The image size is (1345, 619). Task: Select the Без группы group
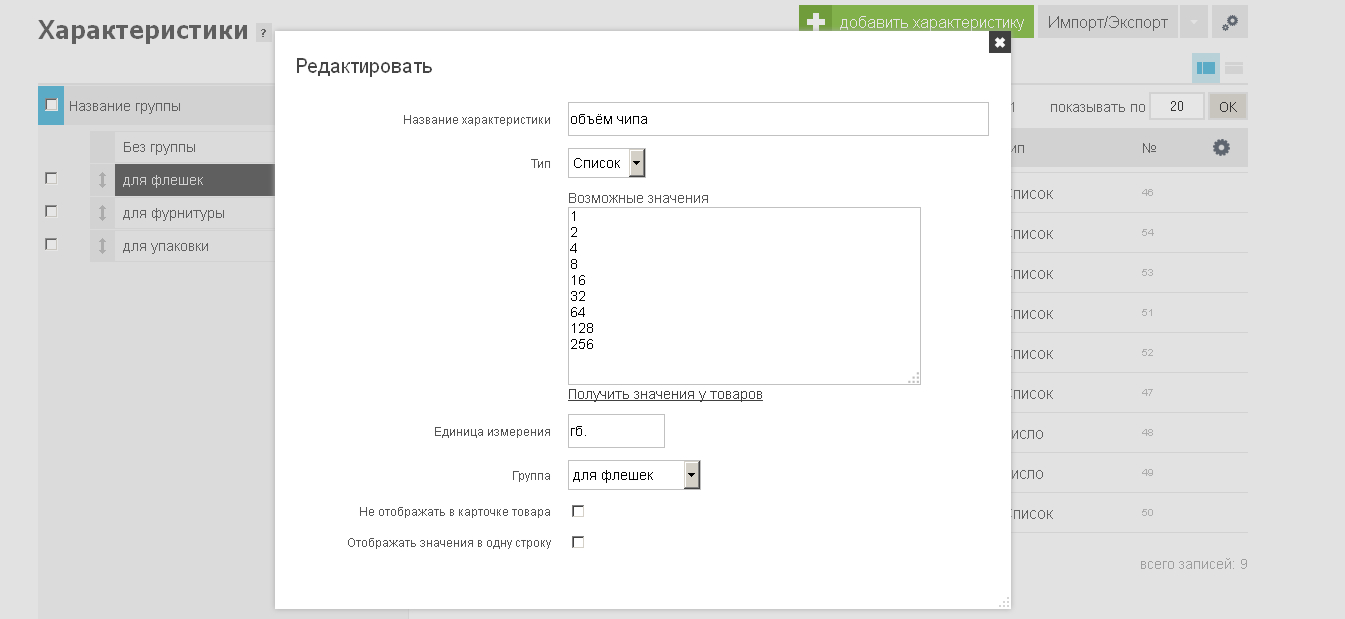coord(159,147)
